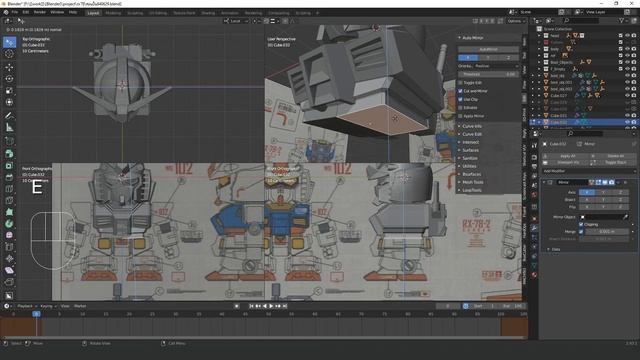This screenshot has height=360, width=640.
Task: Choose the Scale tool
Action: coord(9,91)
